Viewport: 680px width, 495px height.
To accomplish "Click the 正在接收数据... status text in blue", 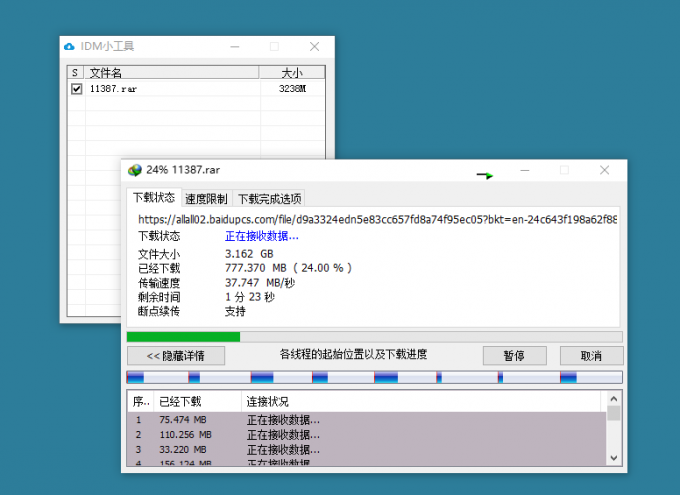I will 262,236.
